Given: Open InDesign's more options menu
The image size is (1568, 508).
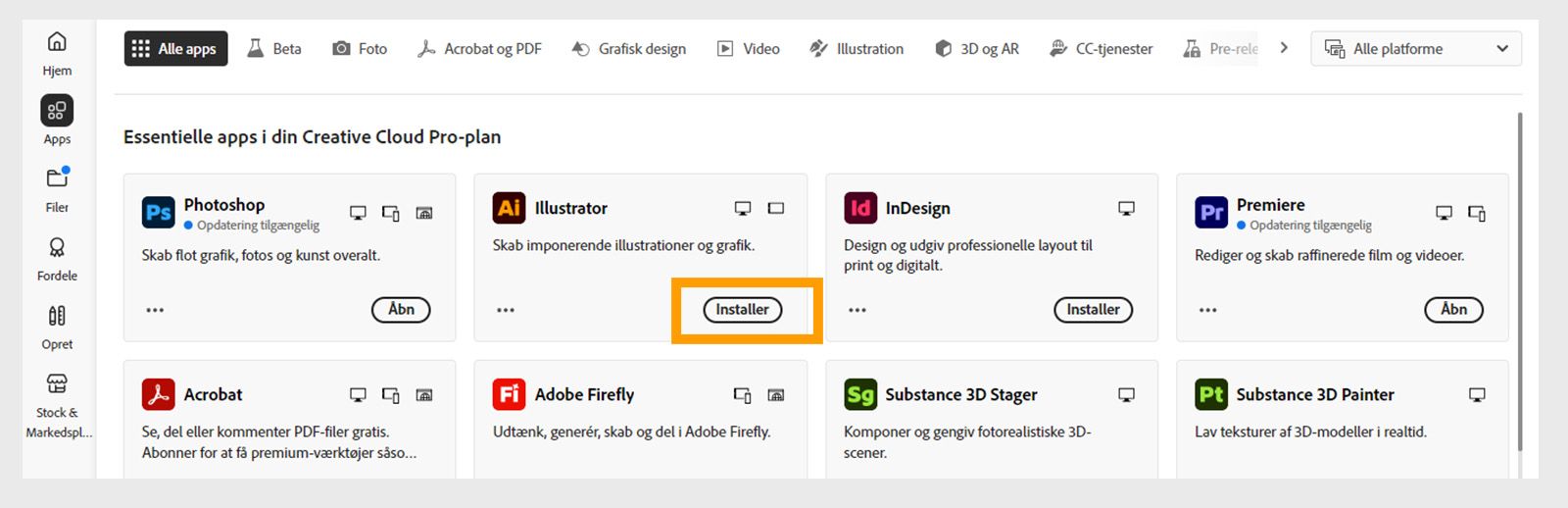Looking at the screenshot, I should coord(857,310).
